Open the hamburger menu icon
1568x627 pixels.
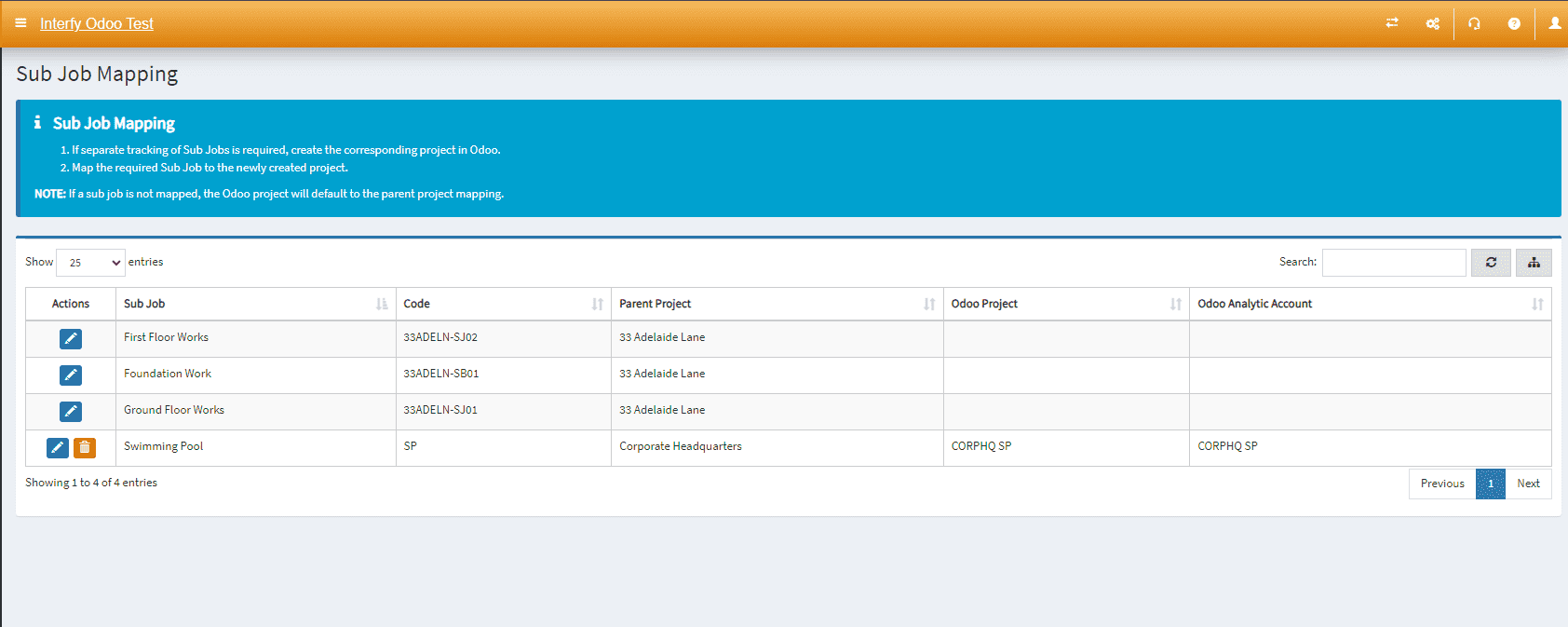click(20, 23)
